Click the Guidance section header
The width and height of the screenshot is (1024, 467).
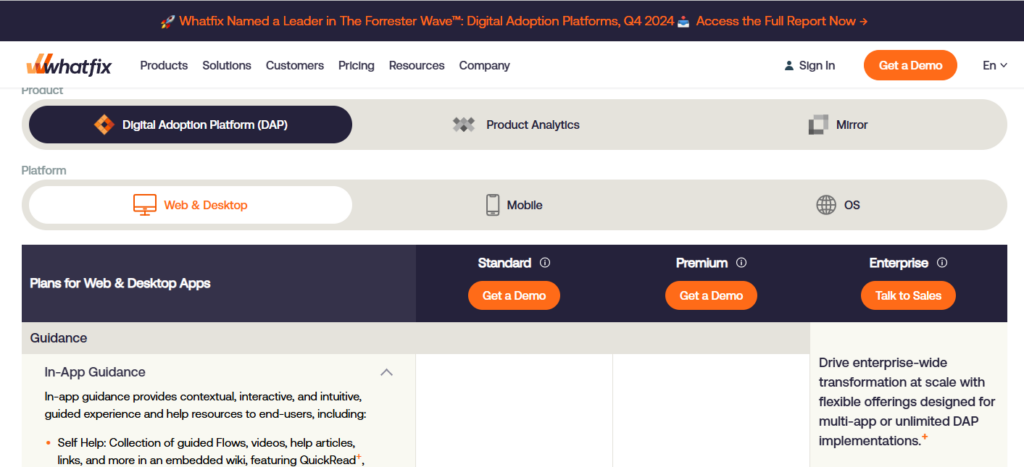point(415,338)
